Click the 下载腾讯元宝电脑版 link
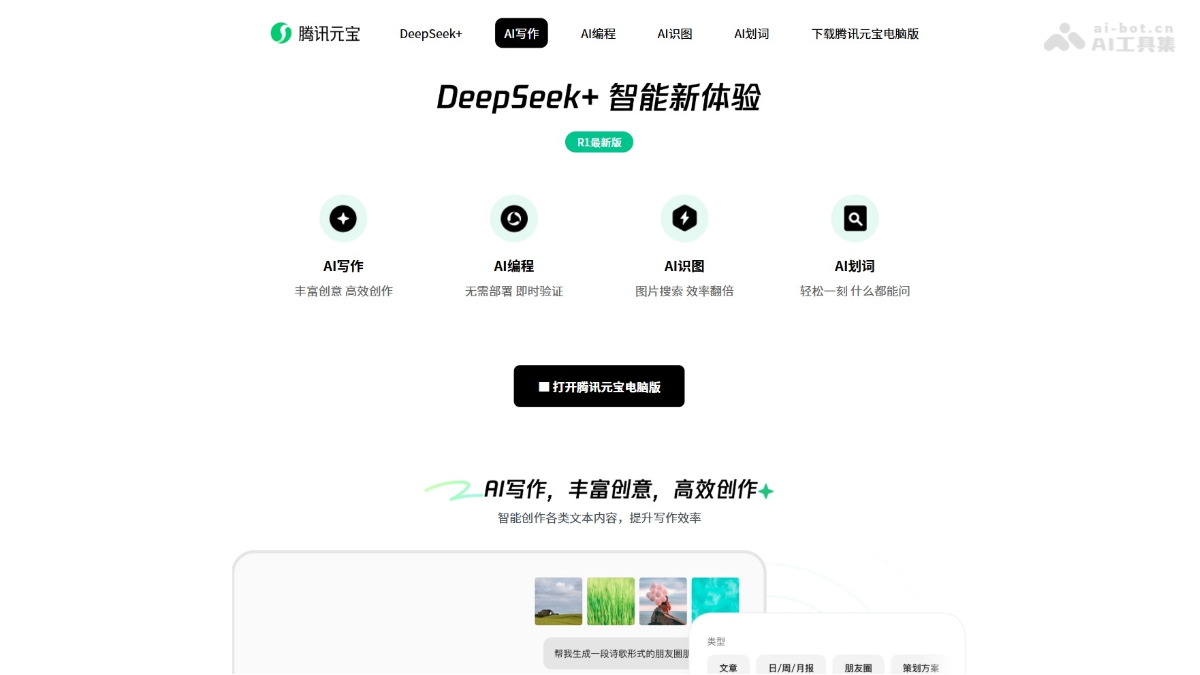The width and height of the screenshot is (1200, 675). click(x=865, y=33)
